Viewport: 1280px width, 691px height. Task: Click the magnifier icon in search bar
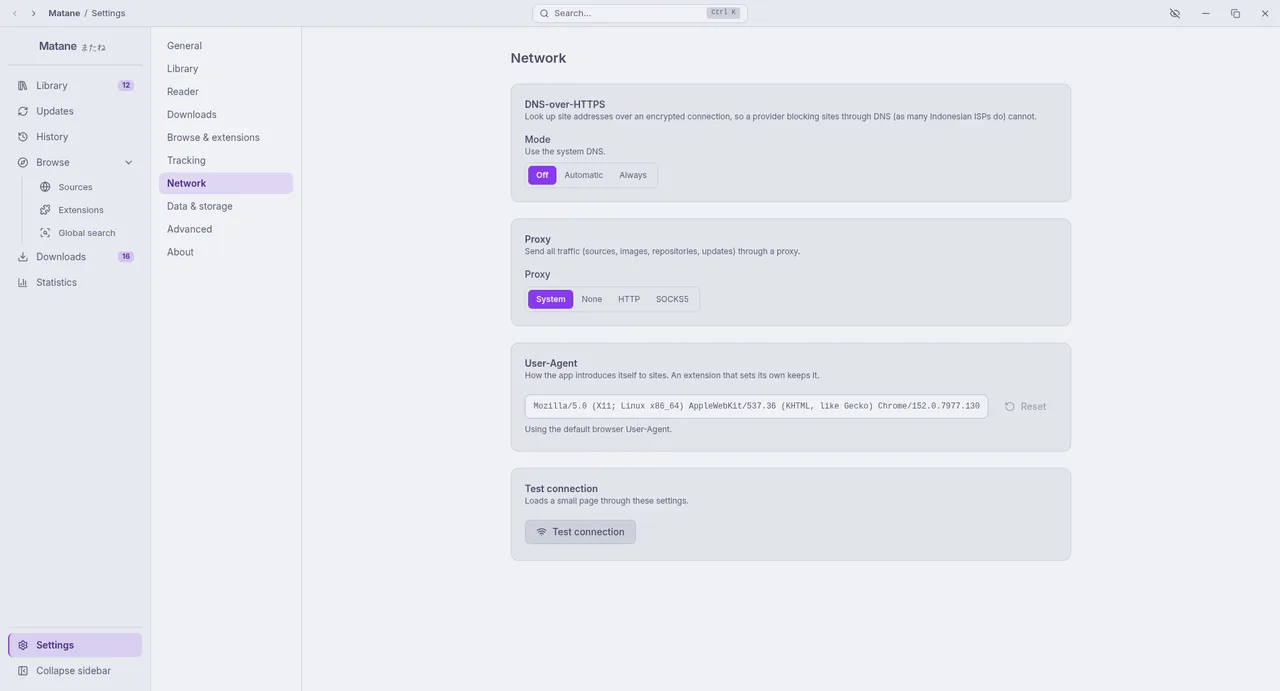[544, 13]
